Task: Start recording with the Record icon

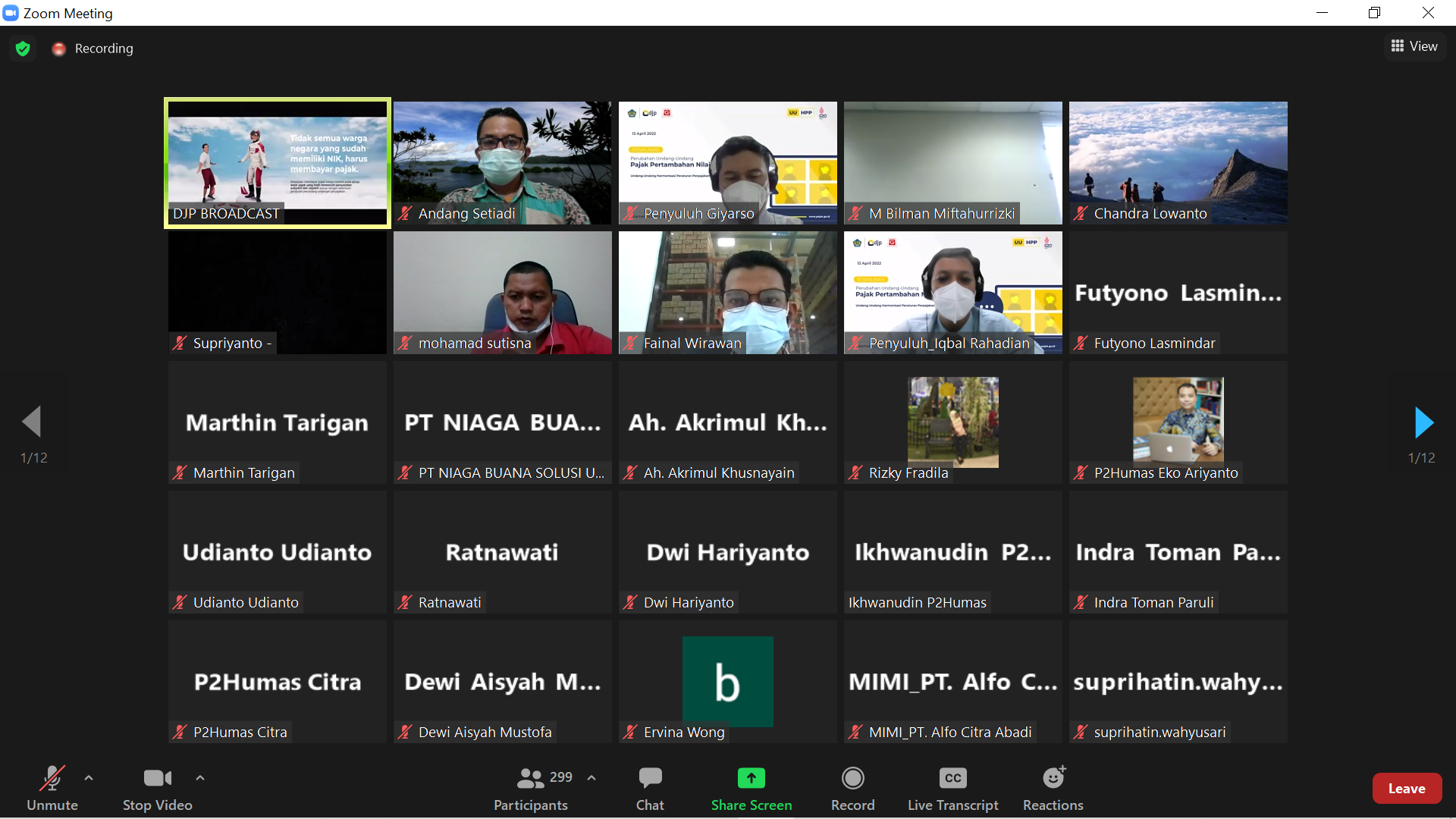Action: click(x=852, y=779)
